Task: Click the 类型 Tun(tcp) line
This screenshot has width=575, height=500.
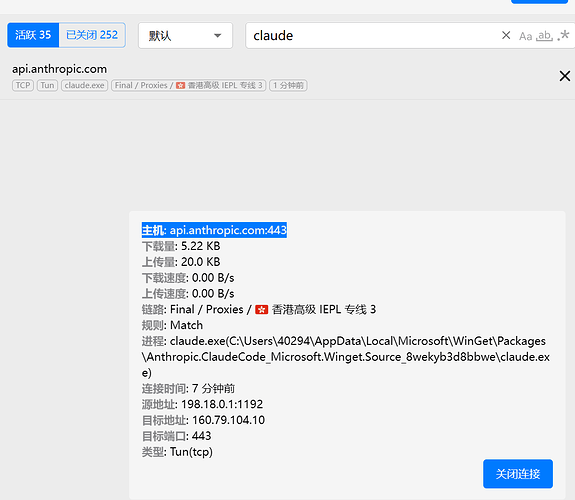Action: 177,452
